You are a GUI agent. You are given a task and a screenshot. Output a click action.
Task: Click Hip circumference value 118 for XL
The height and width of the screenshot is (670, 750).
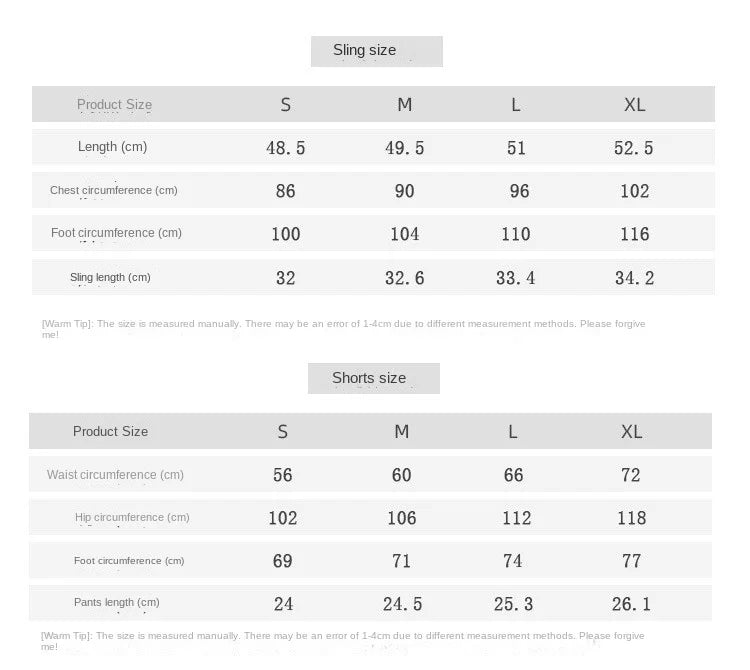(631, 518)
